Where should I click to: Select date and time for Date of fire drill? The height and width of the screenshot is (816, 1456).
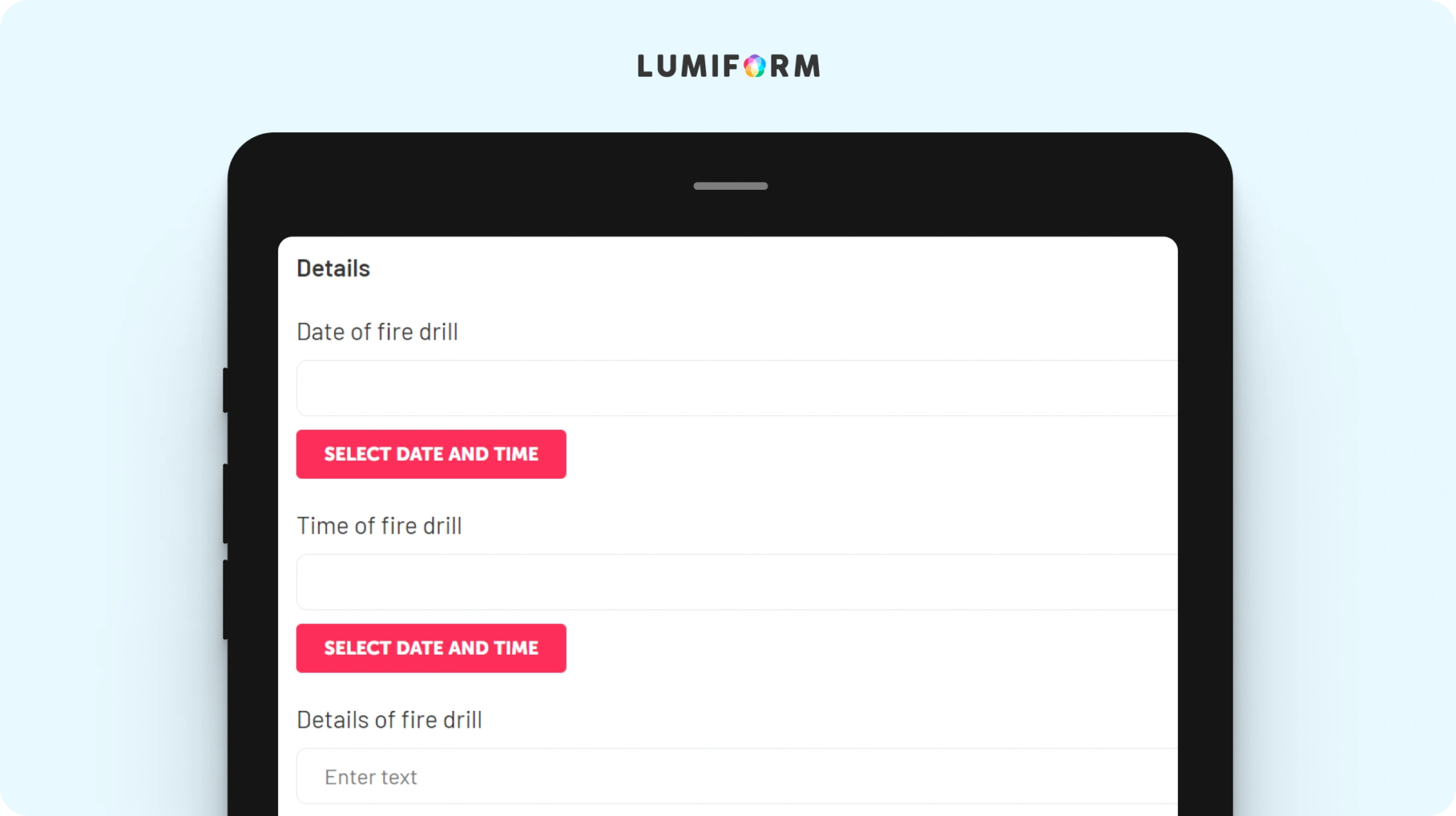(431, 454)
